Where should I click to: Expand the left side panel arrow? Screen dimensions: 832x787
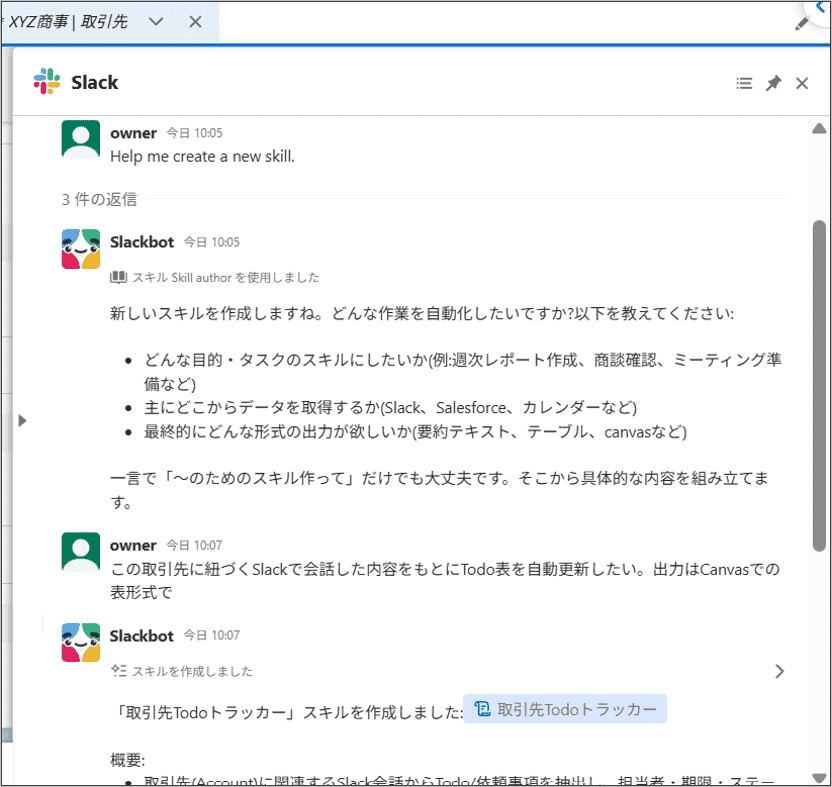pos(22,421)
